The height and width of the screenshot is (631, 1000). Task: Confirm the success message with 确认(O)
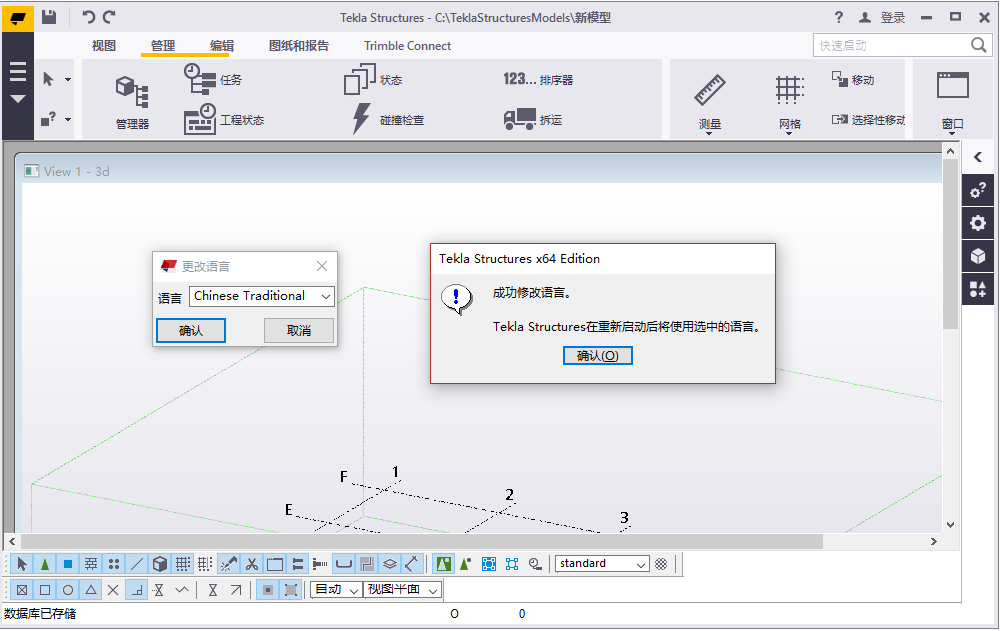coord(598,355)
